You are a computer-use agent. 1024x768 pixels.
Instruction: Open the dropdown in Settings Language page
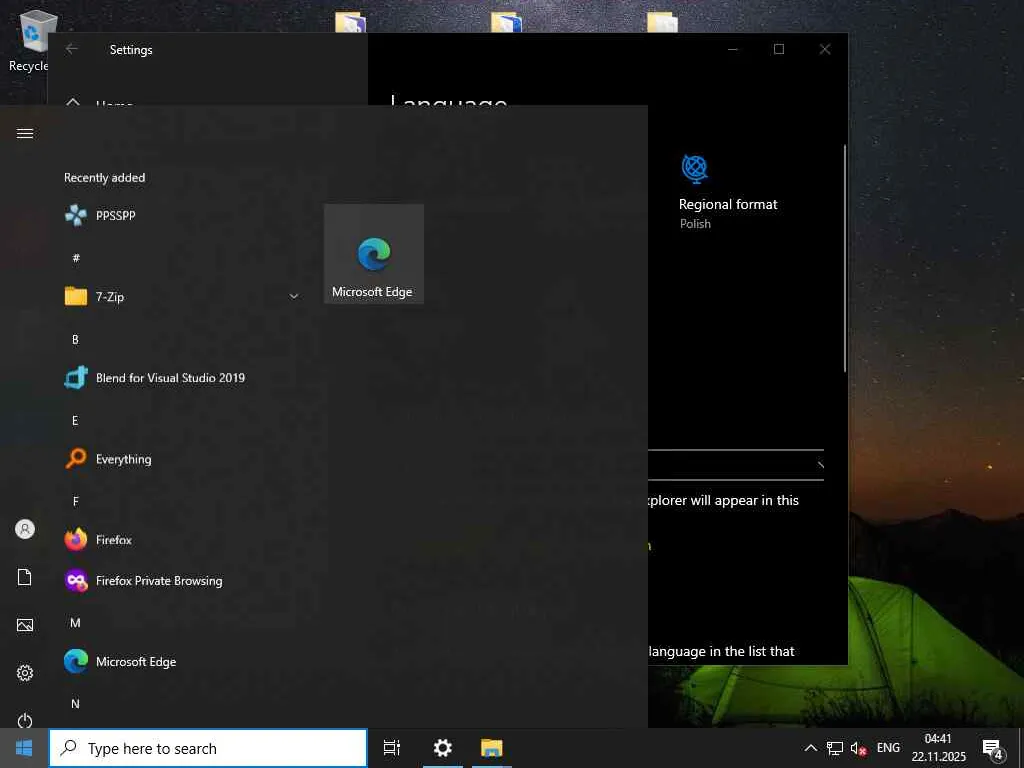click(736, 464)
